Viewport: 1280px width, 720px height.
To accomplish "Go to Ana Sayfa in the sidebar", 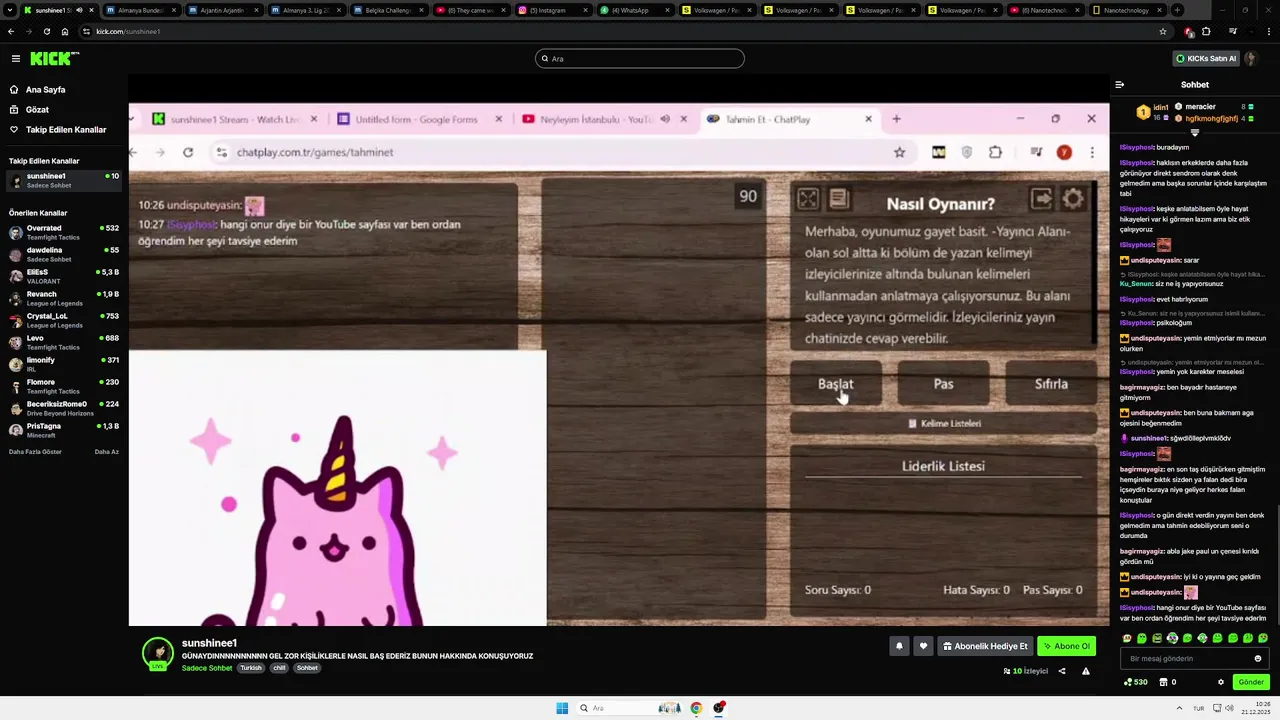I will 45,90.
